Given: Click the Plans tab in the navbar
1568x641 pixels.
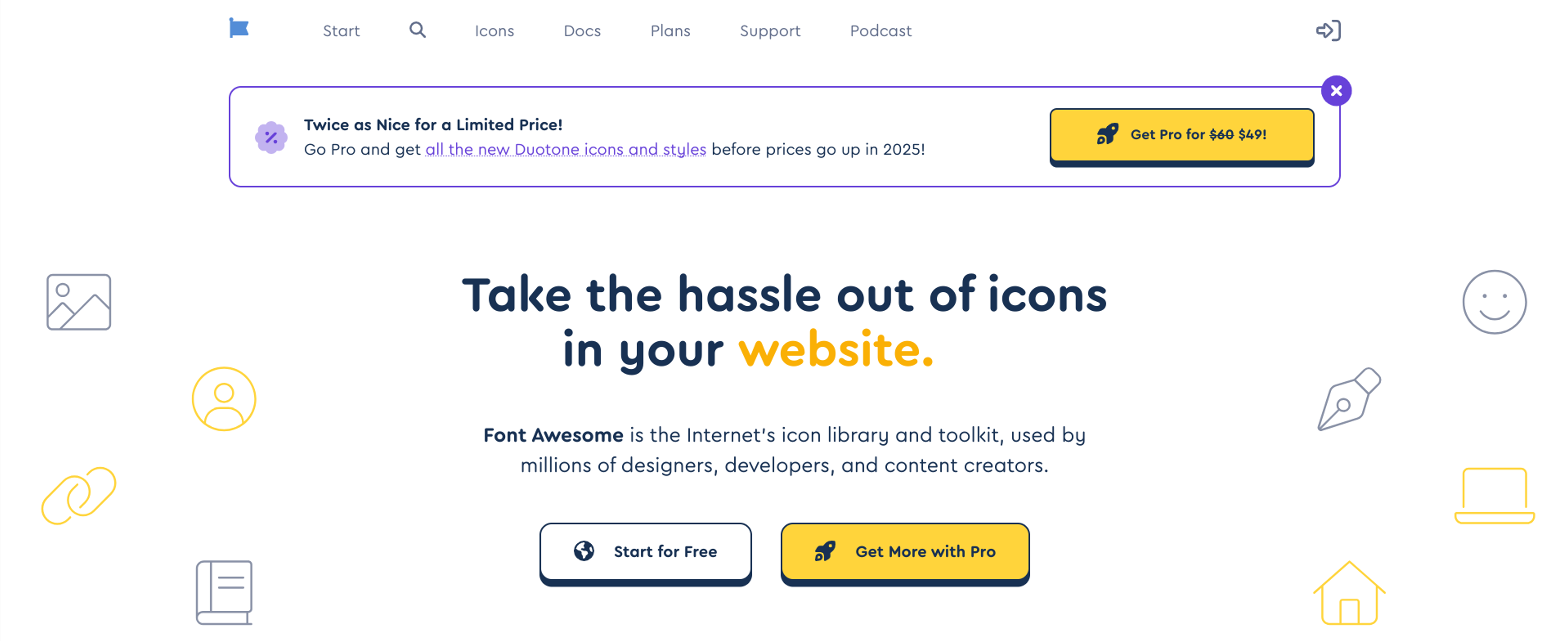Looking at the screenshot, I should [670, 30].
